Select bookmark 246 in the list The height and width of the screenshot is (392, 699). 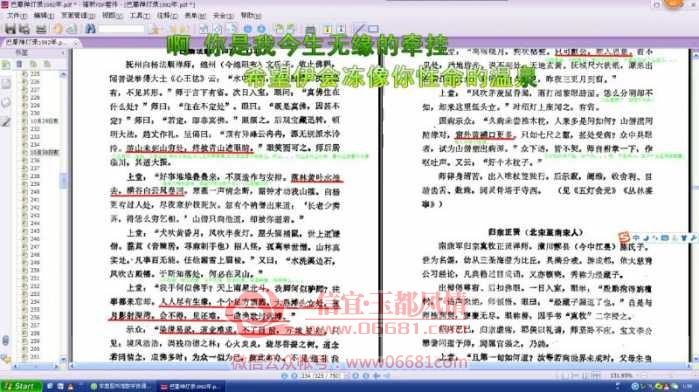[x=35, y=239]
